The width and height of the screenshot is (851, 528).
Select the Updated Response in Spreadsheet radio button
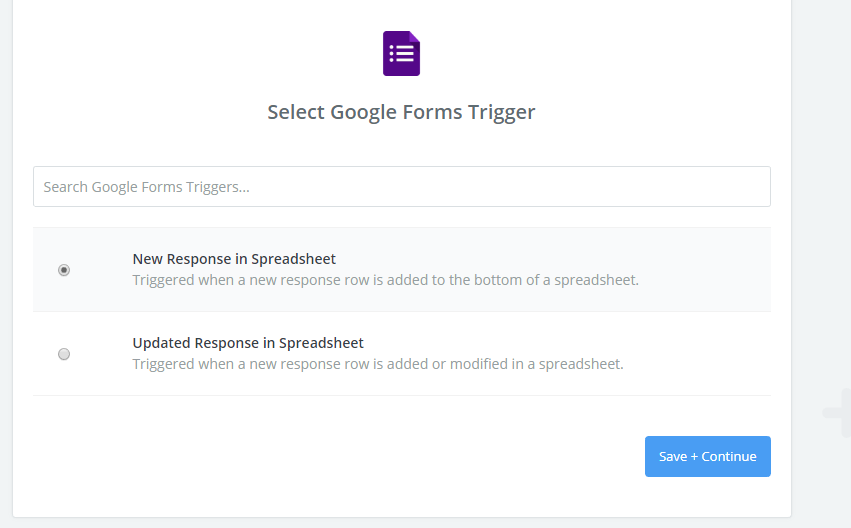tap(64, 354)
